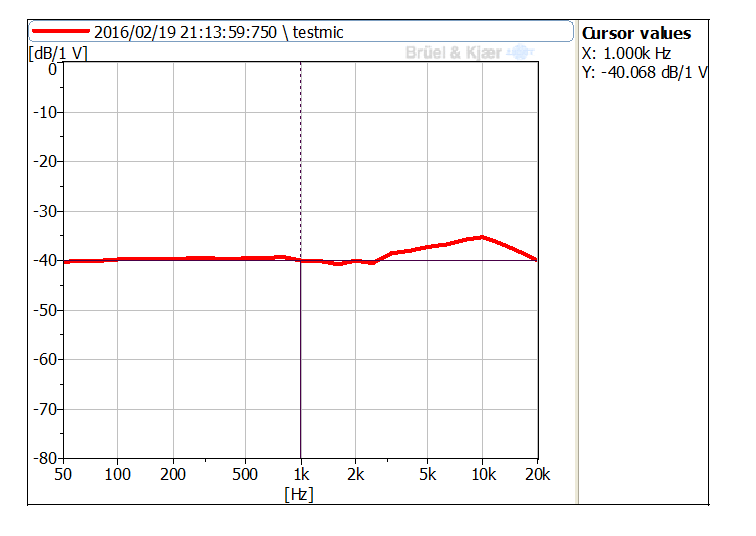Click the 50 tick label on x-axis

[x=64, y=475]
